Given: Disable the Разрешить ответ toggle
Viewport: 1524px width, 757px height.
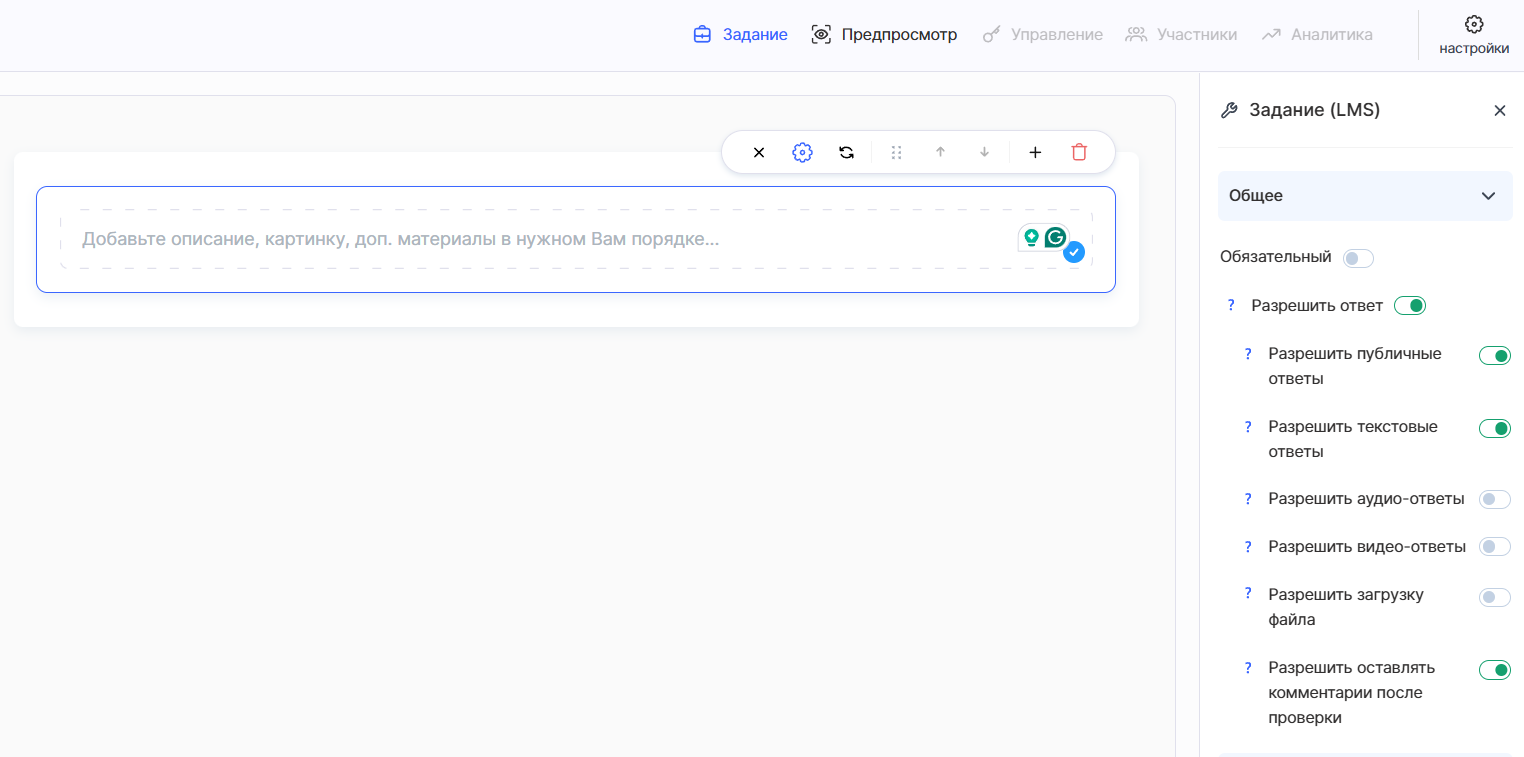Looking at the screenshot, I should 1409,306.
